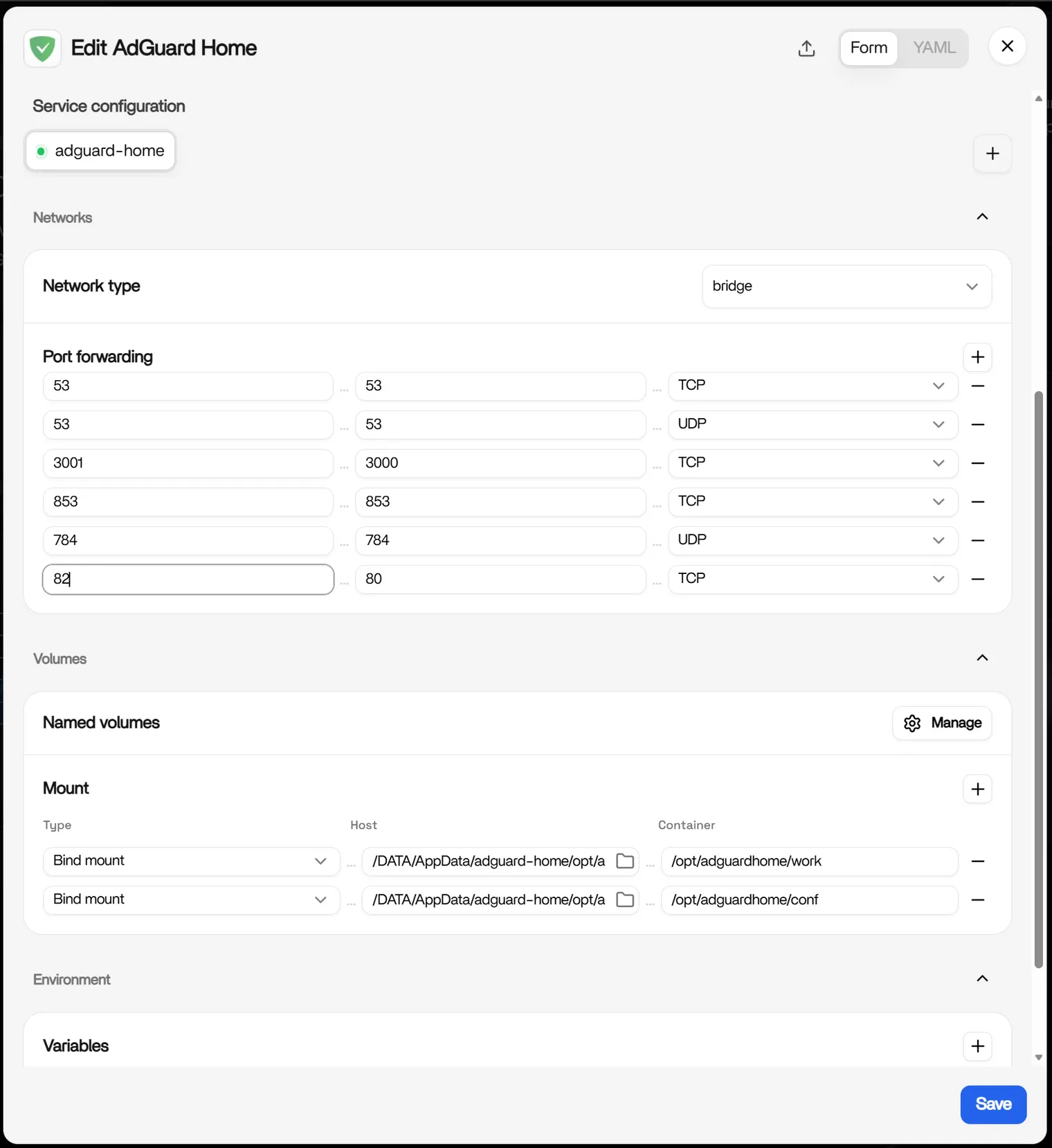Open the Network type bridge dropdown

[846, 287]
